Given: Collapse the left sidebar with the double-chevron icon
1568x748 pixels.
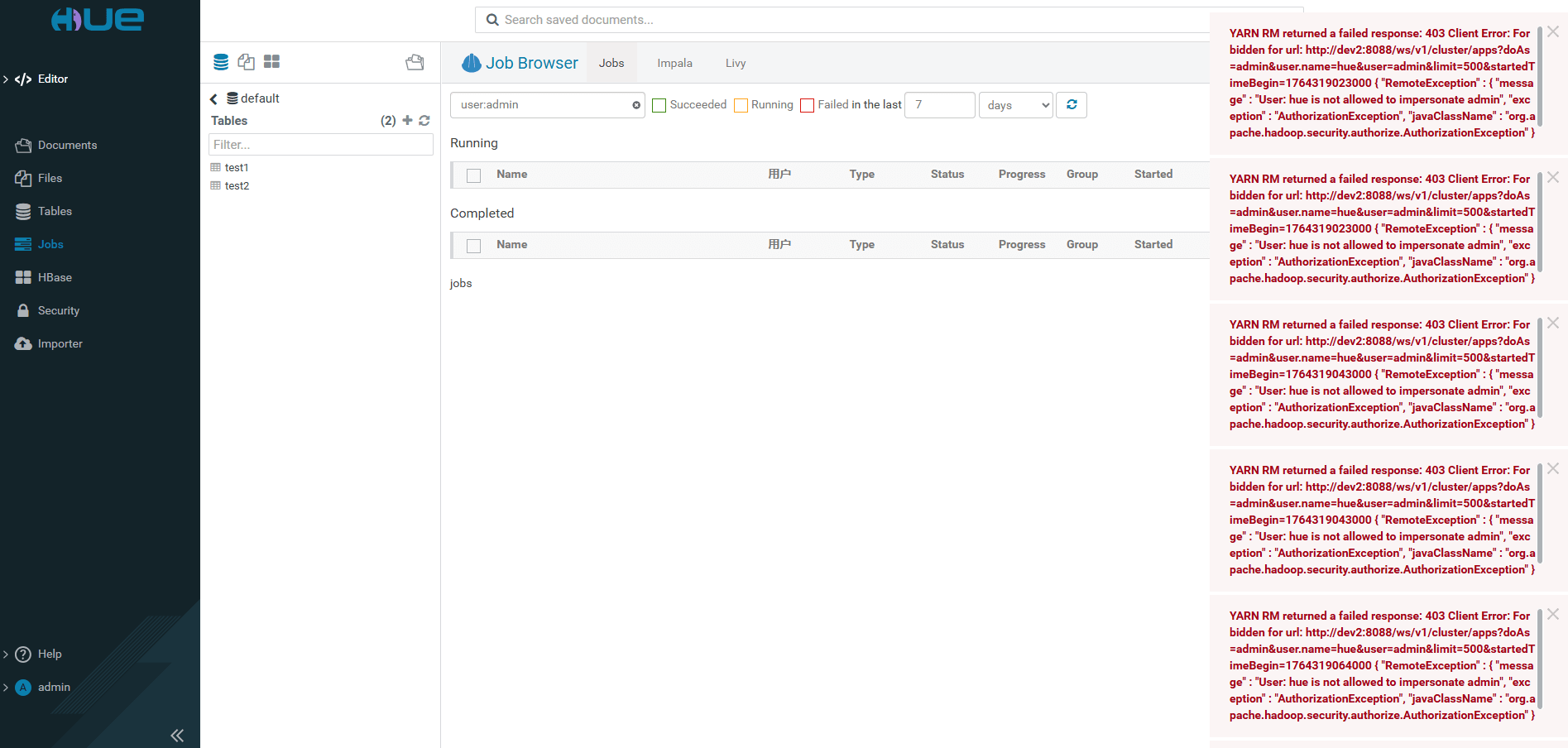Looking at the screenshot, I should click(x=177, y=735).
